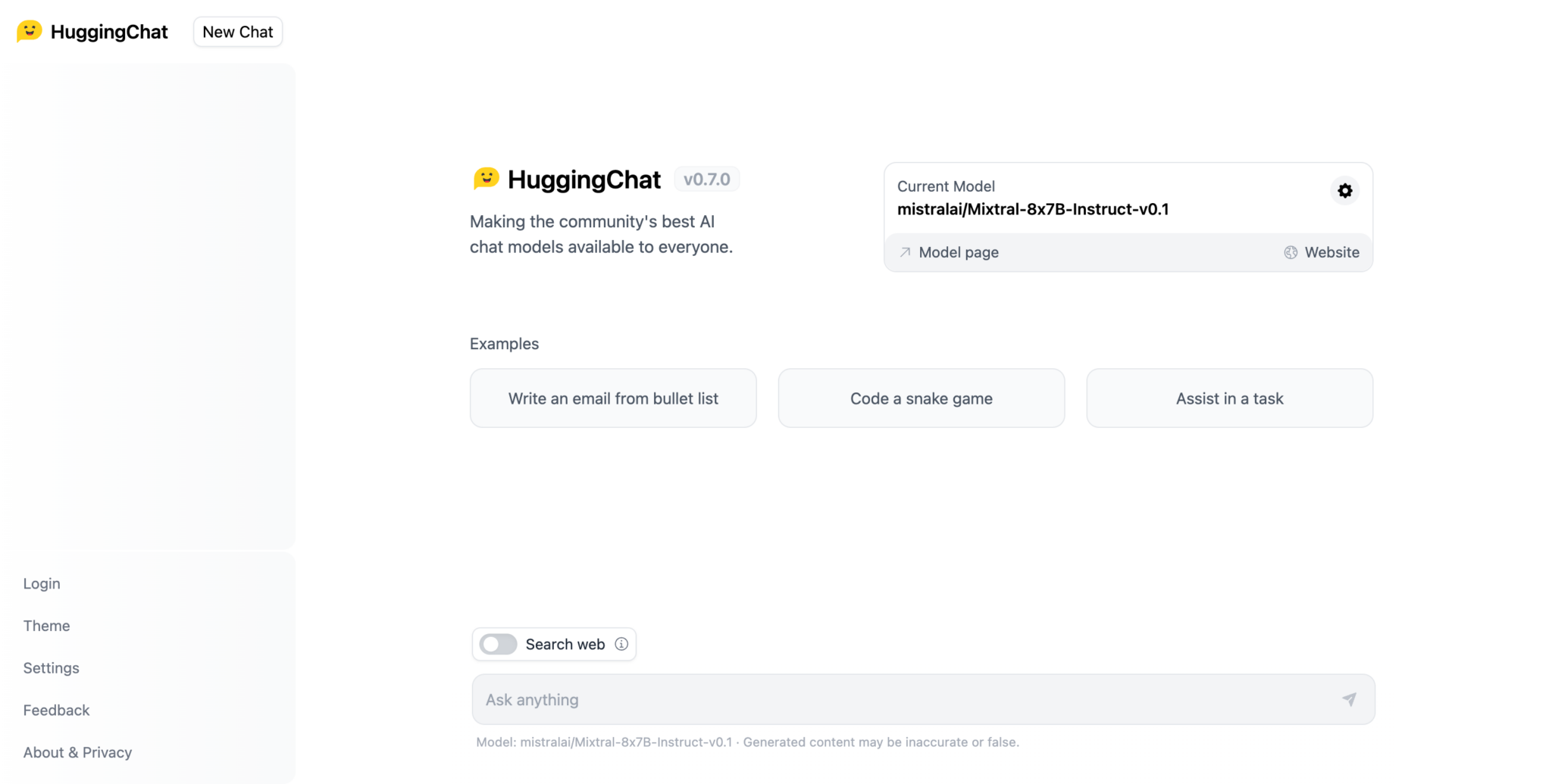Click the arrow icon beside Model page
The width and height of the screenshot is (1552, 784).
(x=904, y=252)
